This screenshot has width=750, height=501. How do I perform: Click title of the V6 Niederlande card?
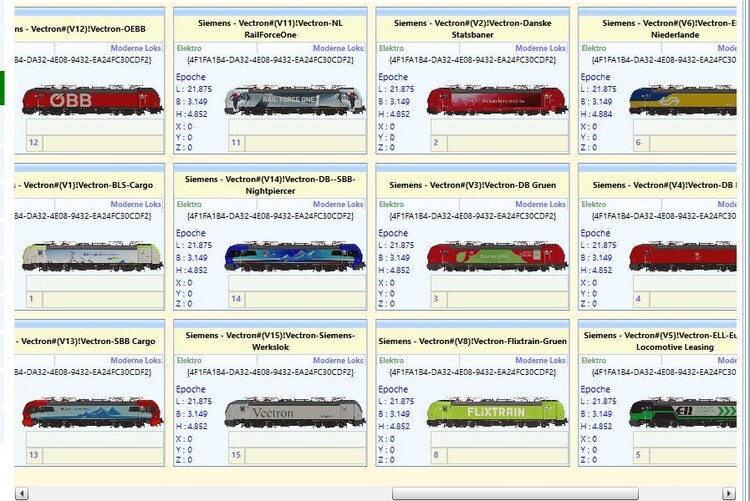click(669, 29)
